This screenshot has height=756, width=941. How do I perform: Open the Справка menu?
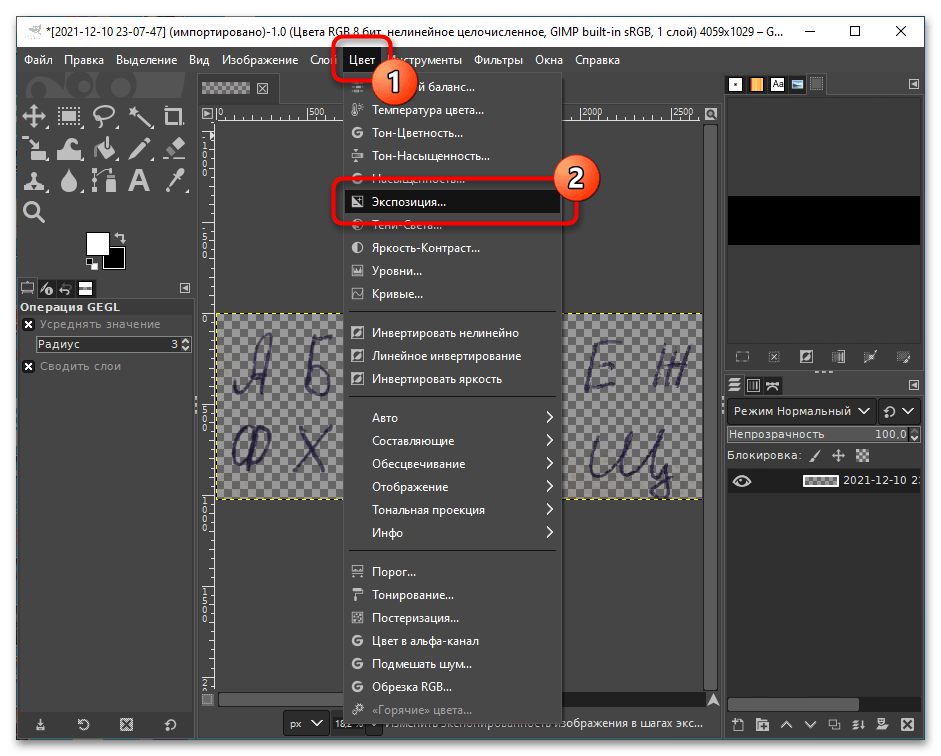coord(597,60)
